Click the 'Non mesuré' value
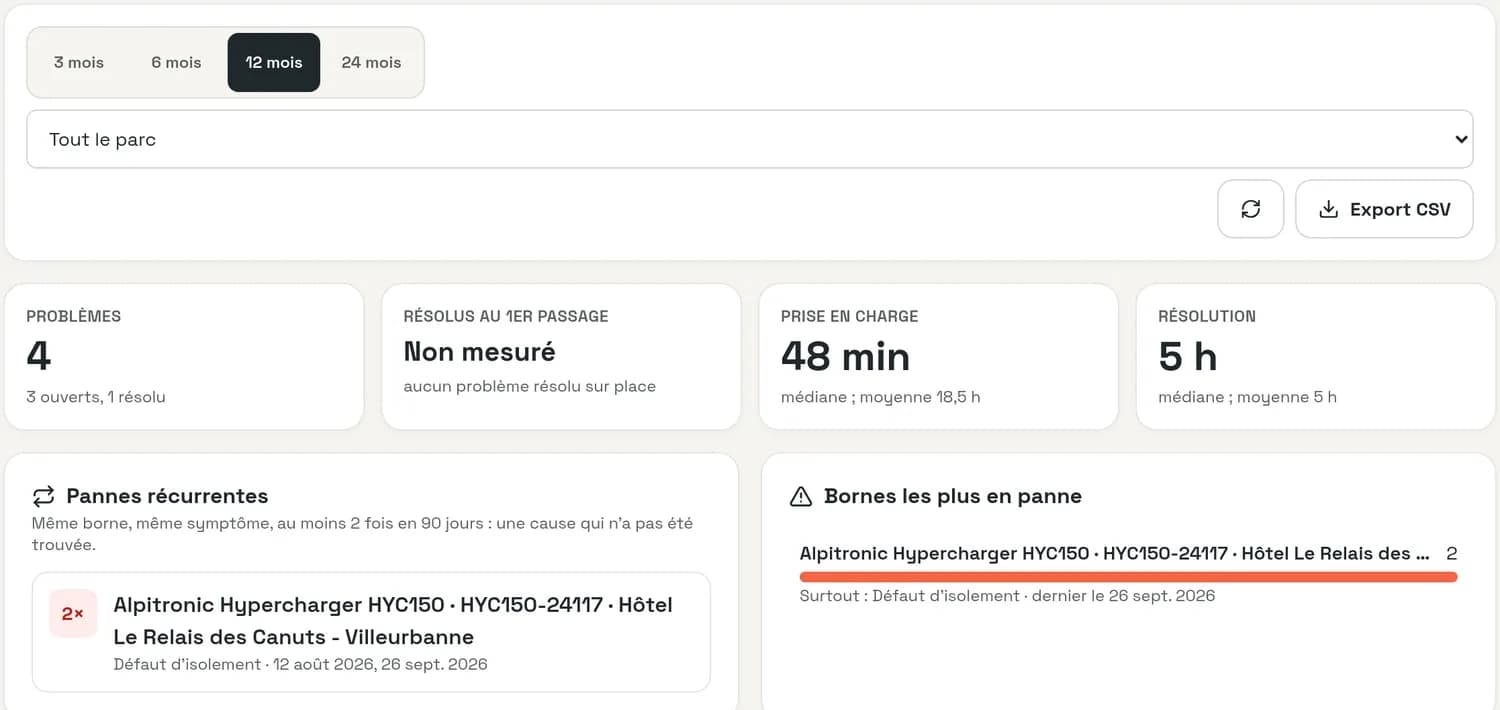Viewport: 1500px width, 710px height. pos(479,352)
